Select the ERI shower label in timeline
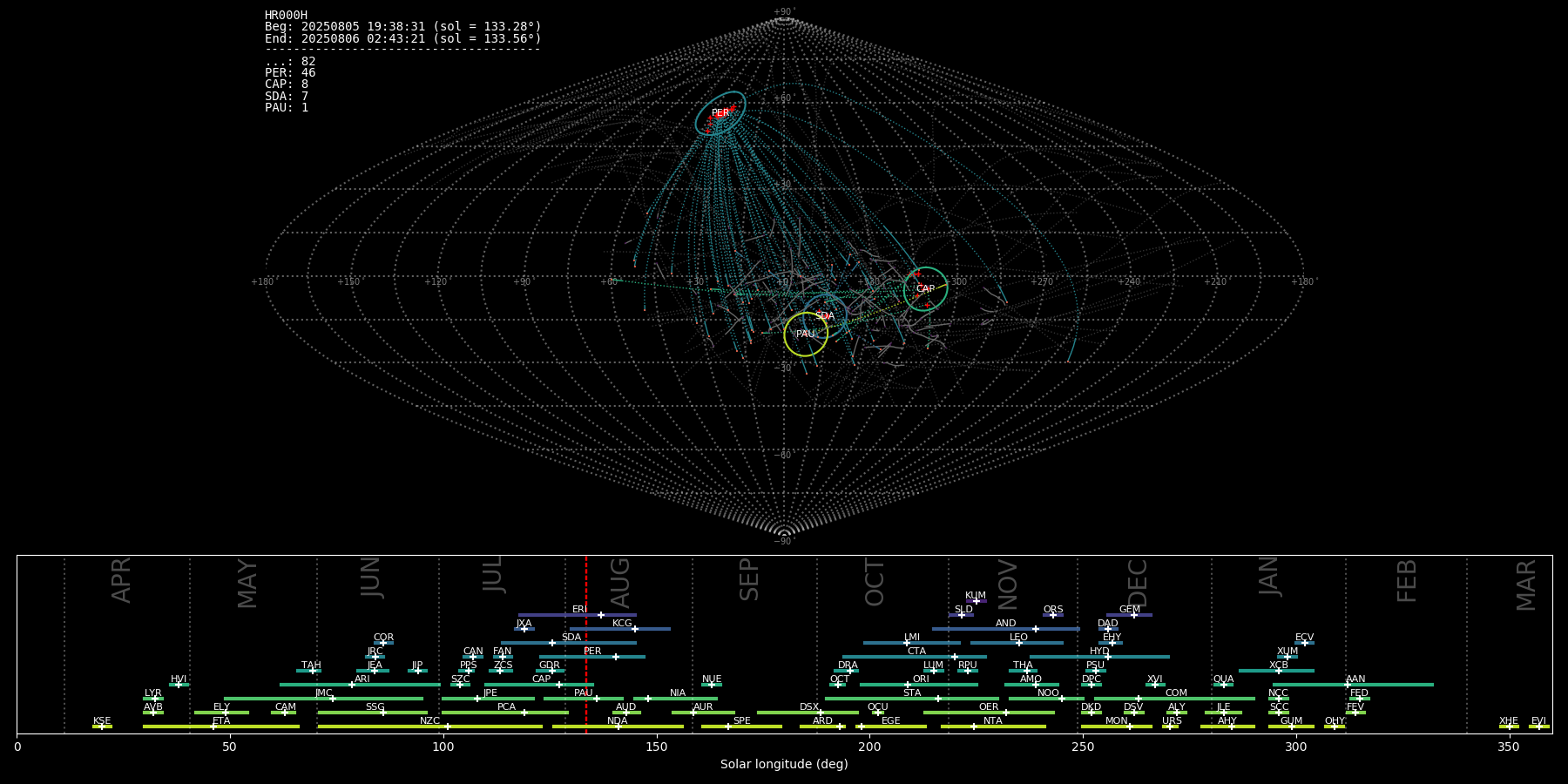1568x784 pixels. [579, 610]
